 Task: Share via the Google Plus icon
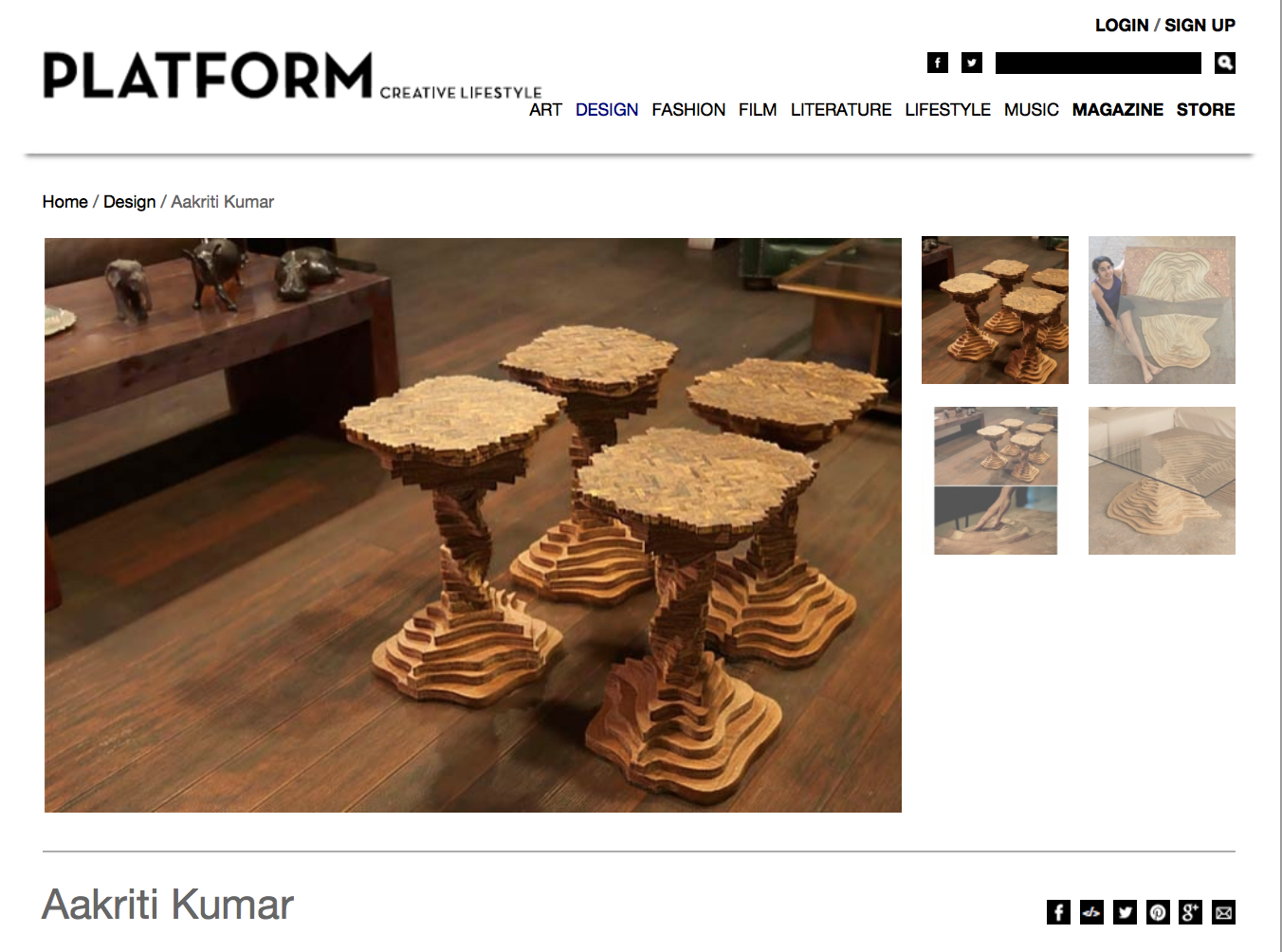[1190, 912]
